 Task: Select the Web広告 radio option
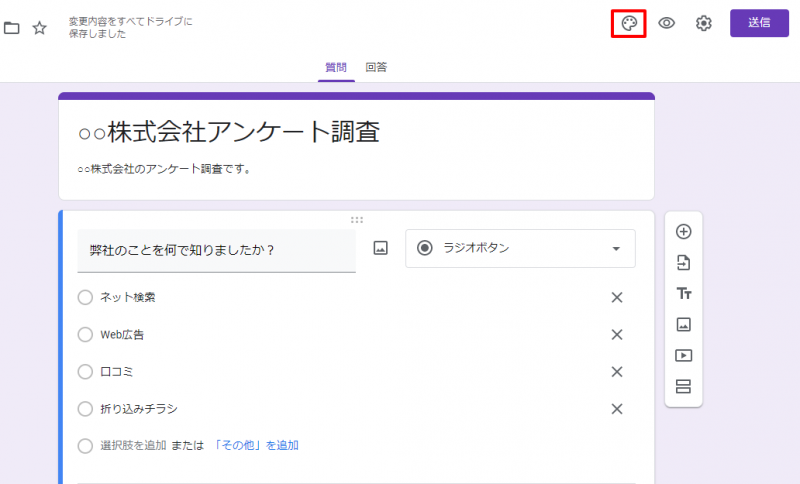pyautogui.click(x=85, y=334)
